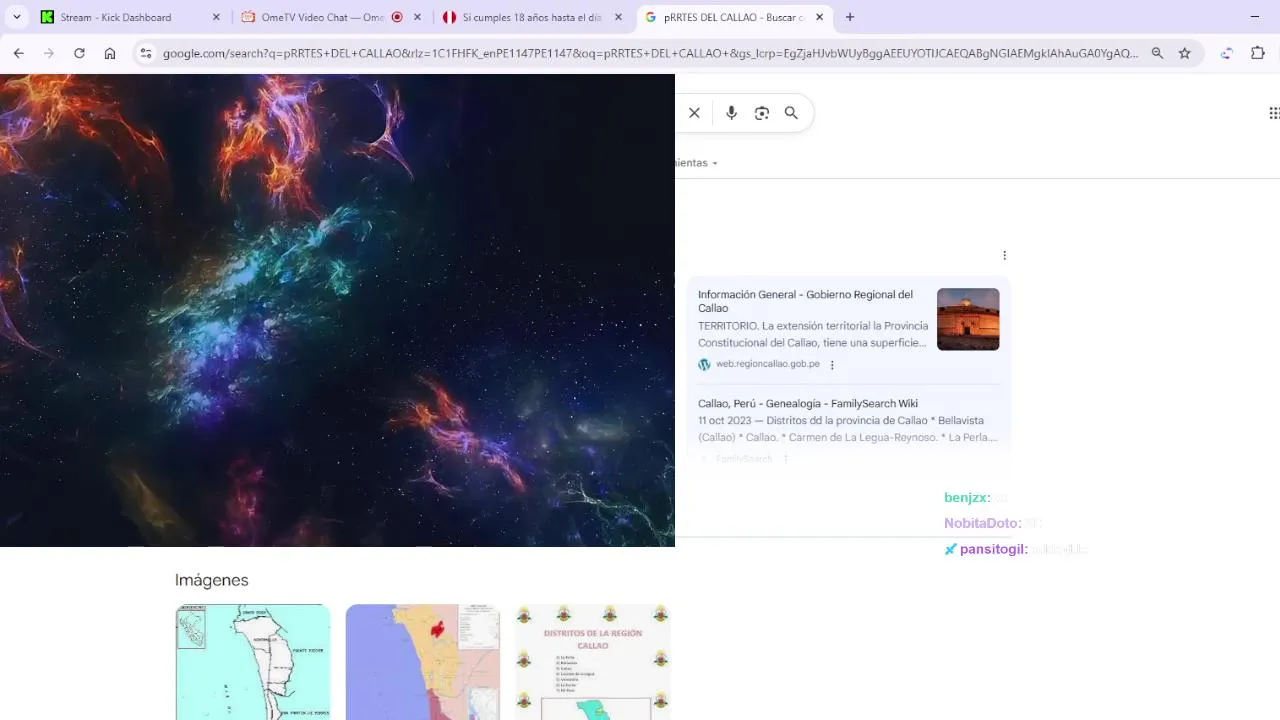The width and height of the screenshot is (1280, 720).
Task: Click the Chrome profile sync icon
Action: coord(1227,53)
